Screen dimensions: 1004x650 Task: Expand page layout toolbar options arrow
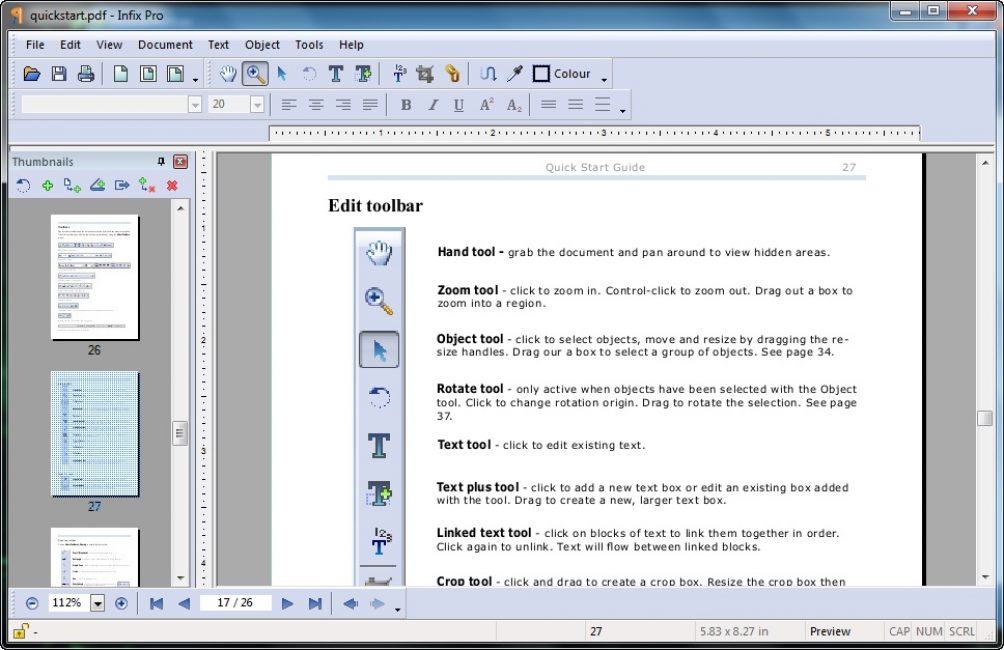(x=195, y=80)
